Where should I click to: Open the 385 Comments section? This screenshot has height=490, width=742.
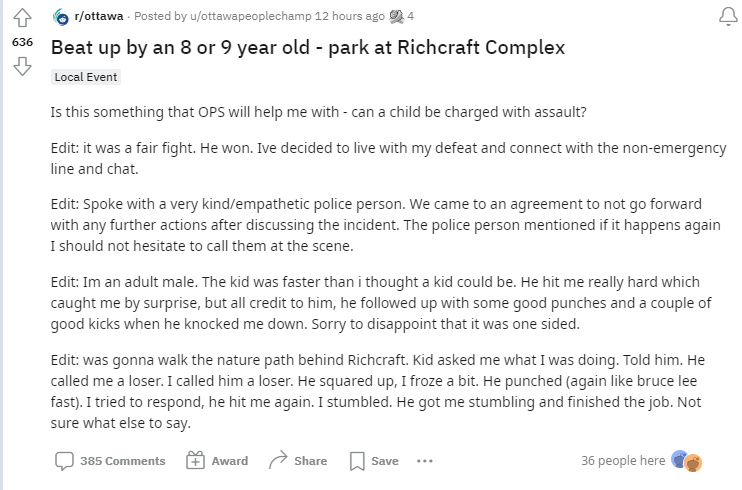[122, 461]
